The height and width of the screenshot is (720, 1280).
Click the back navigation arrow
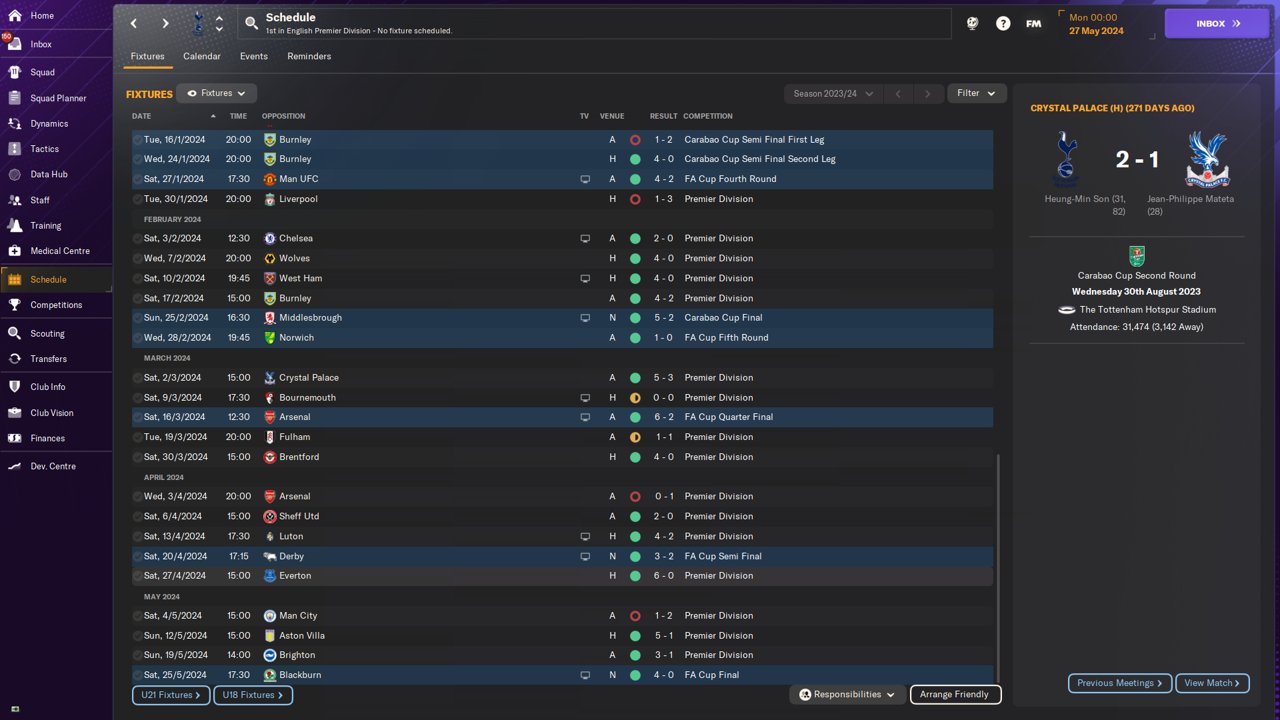tap(134, 23)
